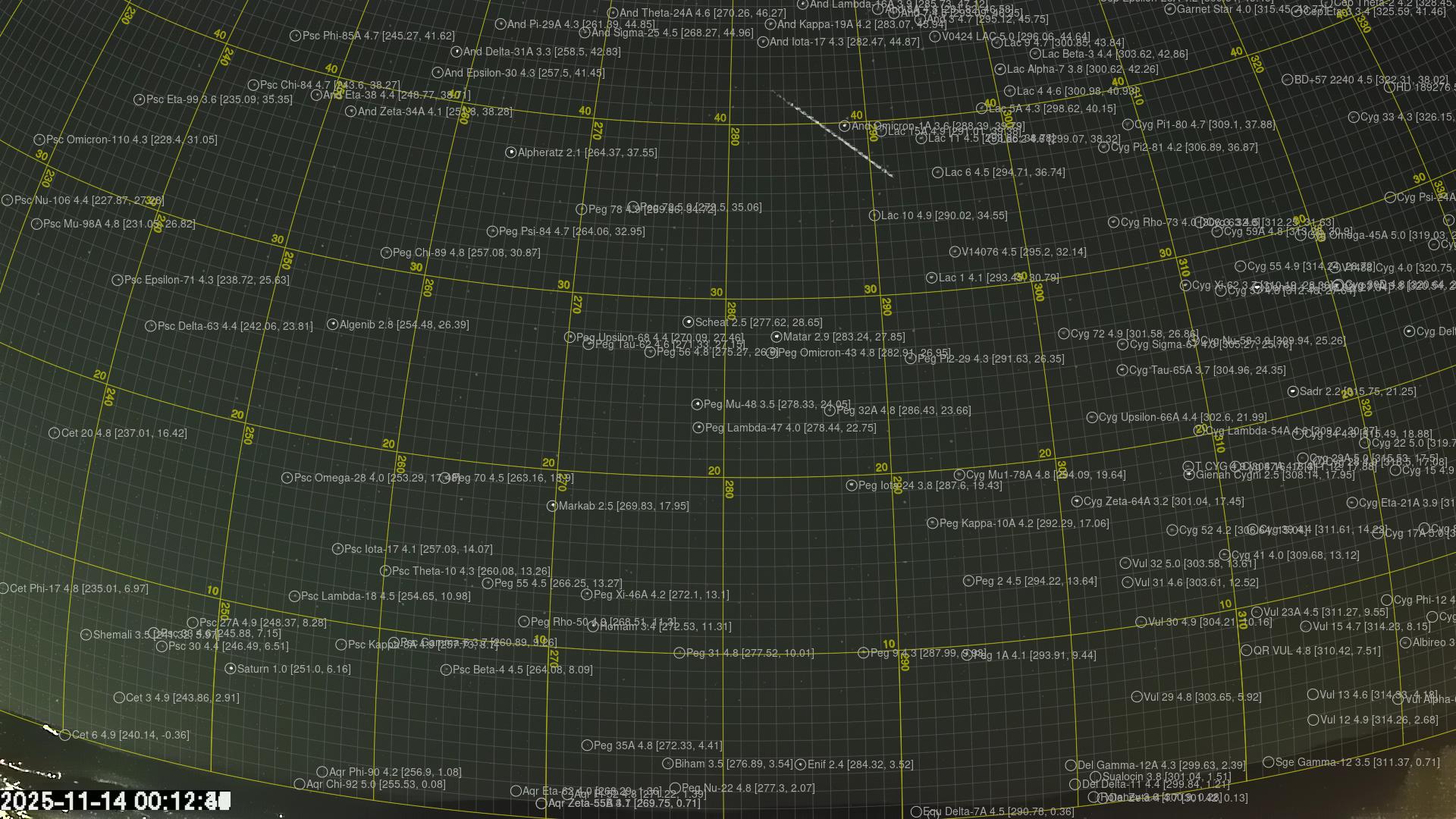This screenshot has width=1456, height=819.
Task: Click the Saturn planet marker
Action: coord(231,669)
